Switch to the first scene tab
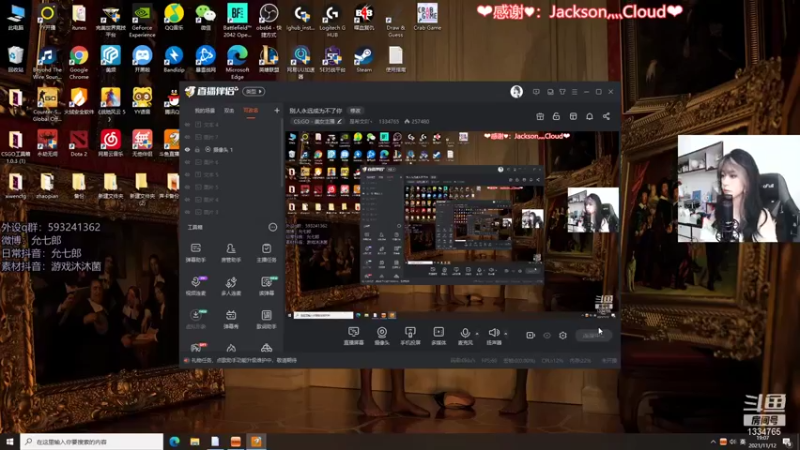 205,111
